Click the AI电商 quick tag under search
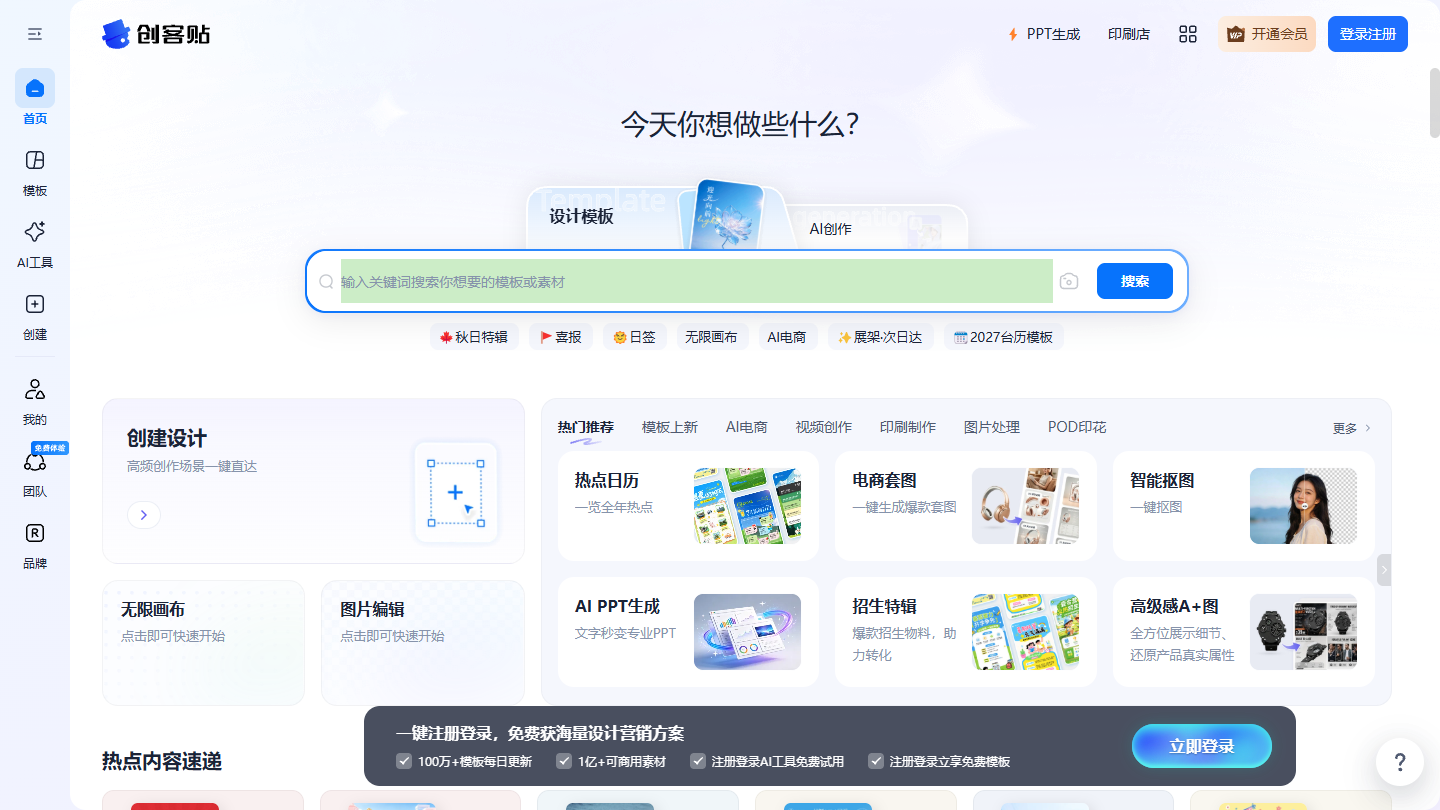This screenshot has width=1440, height=810. pyautogui.click(x=787, y=337)
